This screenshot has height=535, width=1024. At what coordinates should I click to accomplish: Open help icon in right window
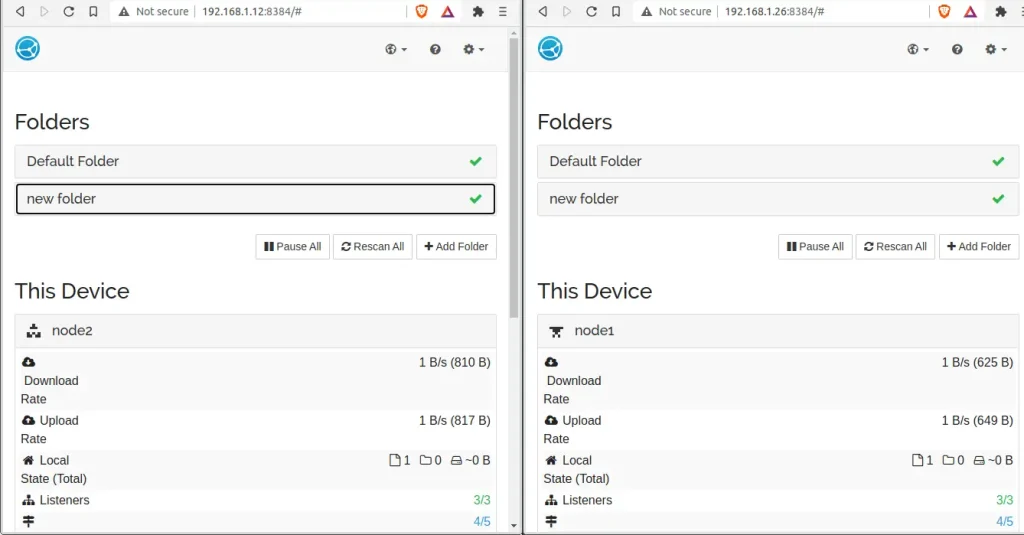click(x=957, y=49)
